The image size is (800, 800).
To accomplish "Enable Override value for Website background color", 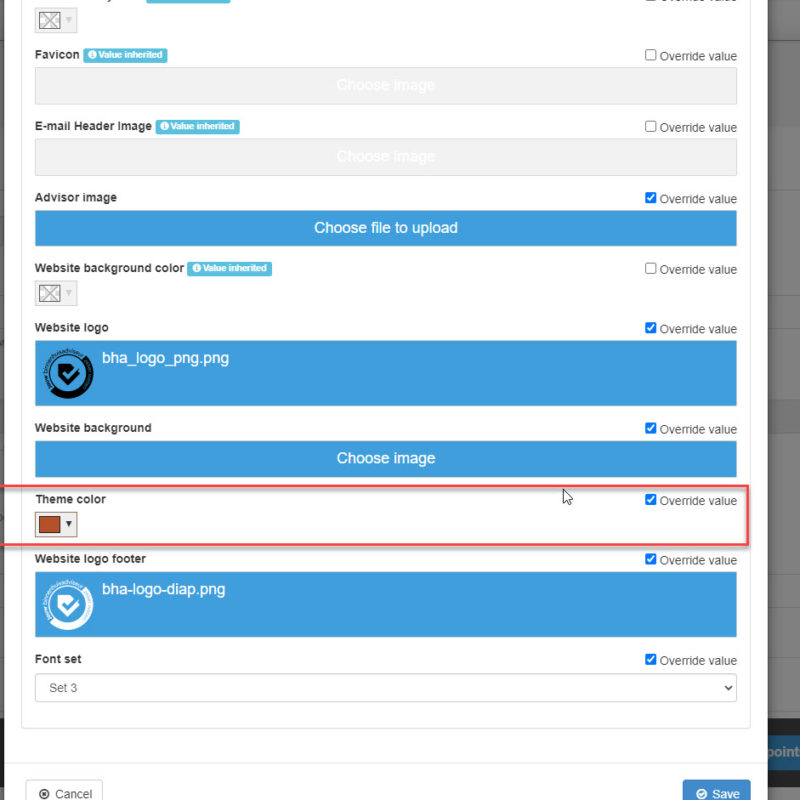I will point(651,269).
